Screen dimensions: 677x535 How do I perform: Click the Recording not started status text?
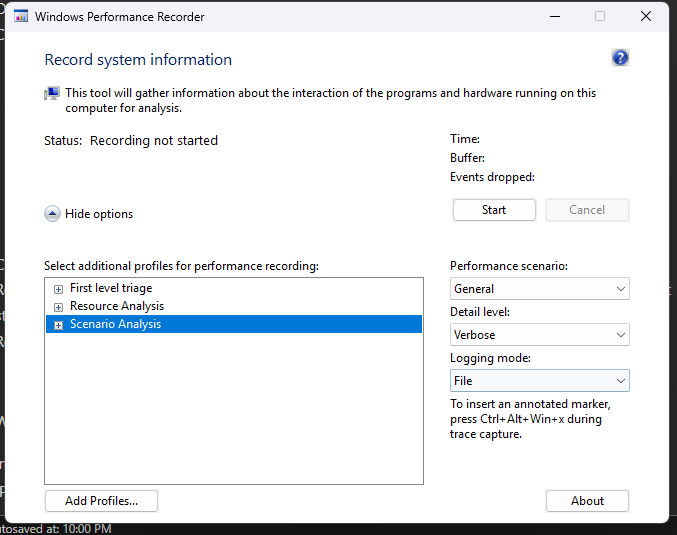coord(154,141)
